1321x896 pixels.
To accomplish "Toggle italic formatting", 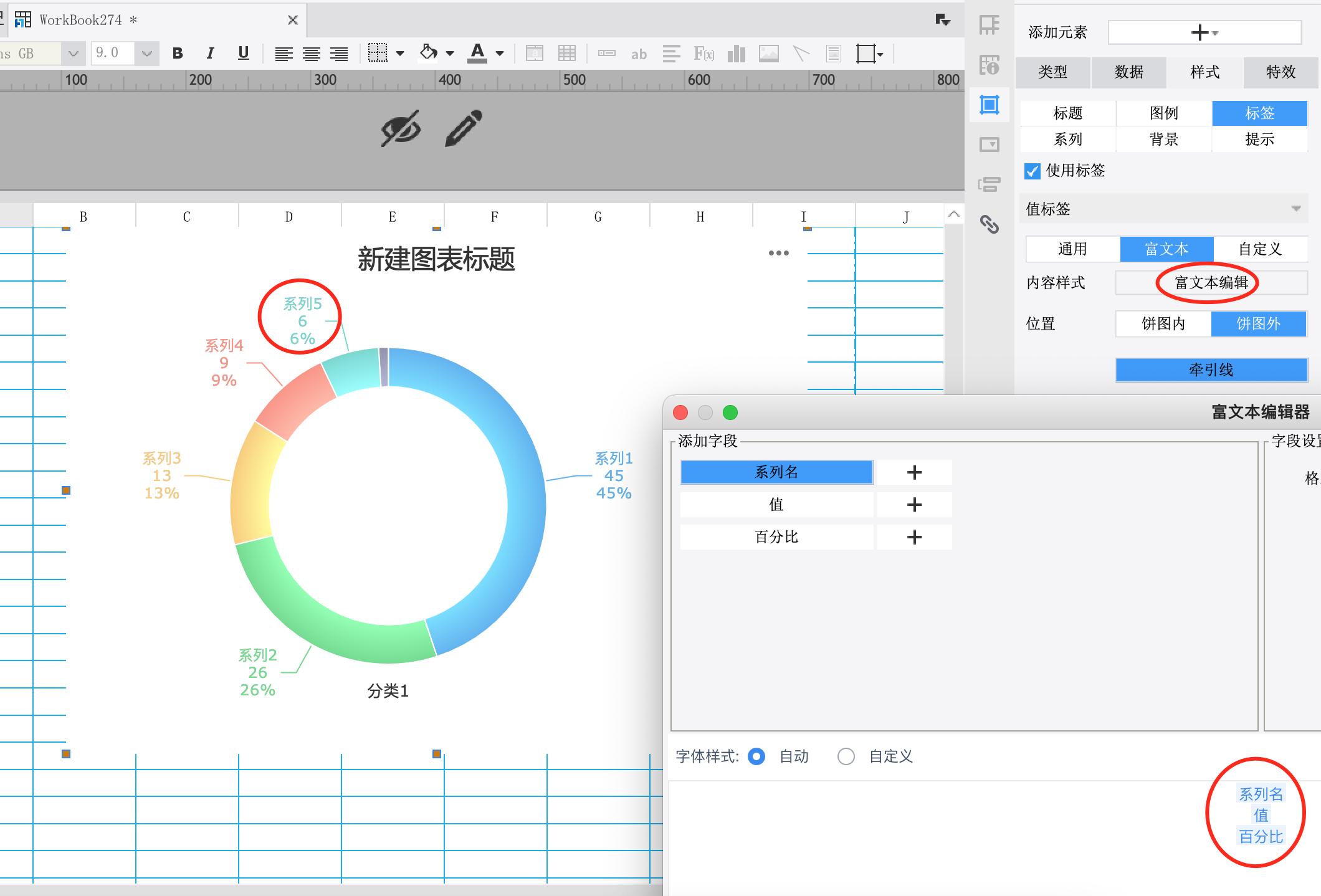I will [210, 54].
